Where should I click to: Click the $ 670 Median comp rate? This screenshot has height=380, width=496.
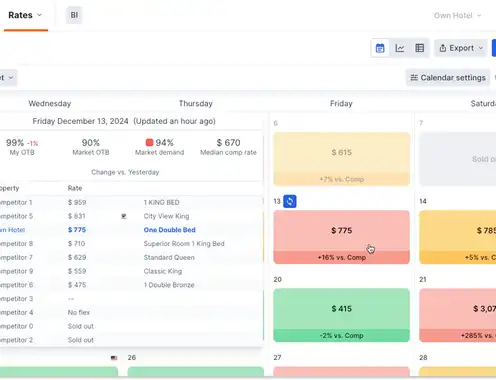(x=228, y=143)
